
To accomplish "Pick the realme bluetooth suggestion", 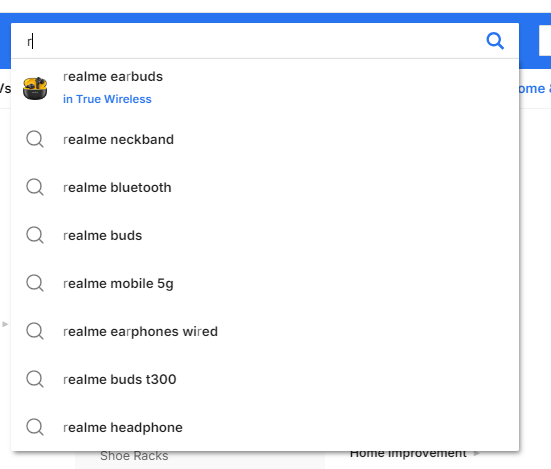I will (265, 187).
